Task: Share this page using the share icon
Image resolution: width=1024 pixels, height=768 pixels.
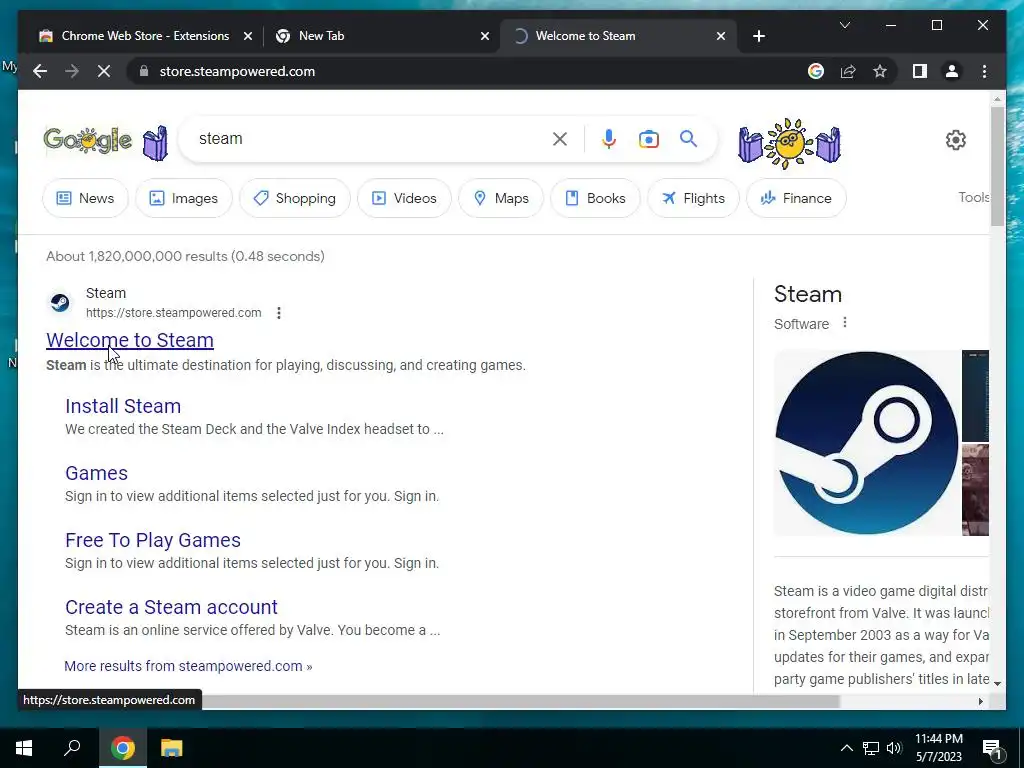Action: 848,71
